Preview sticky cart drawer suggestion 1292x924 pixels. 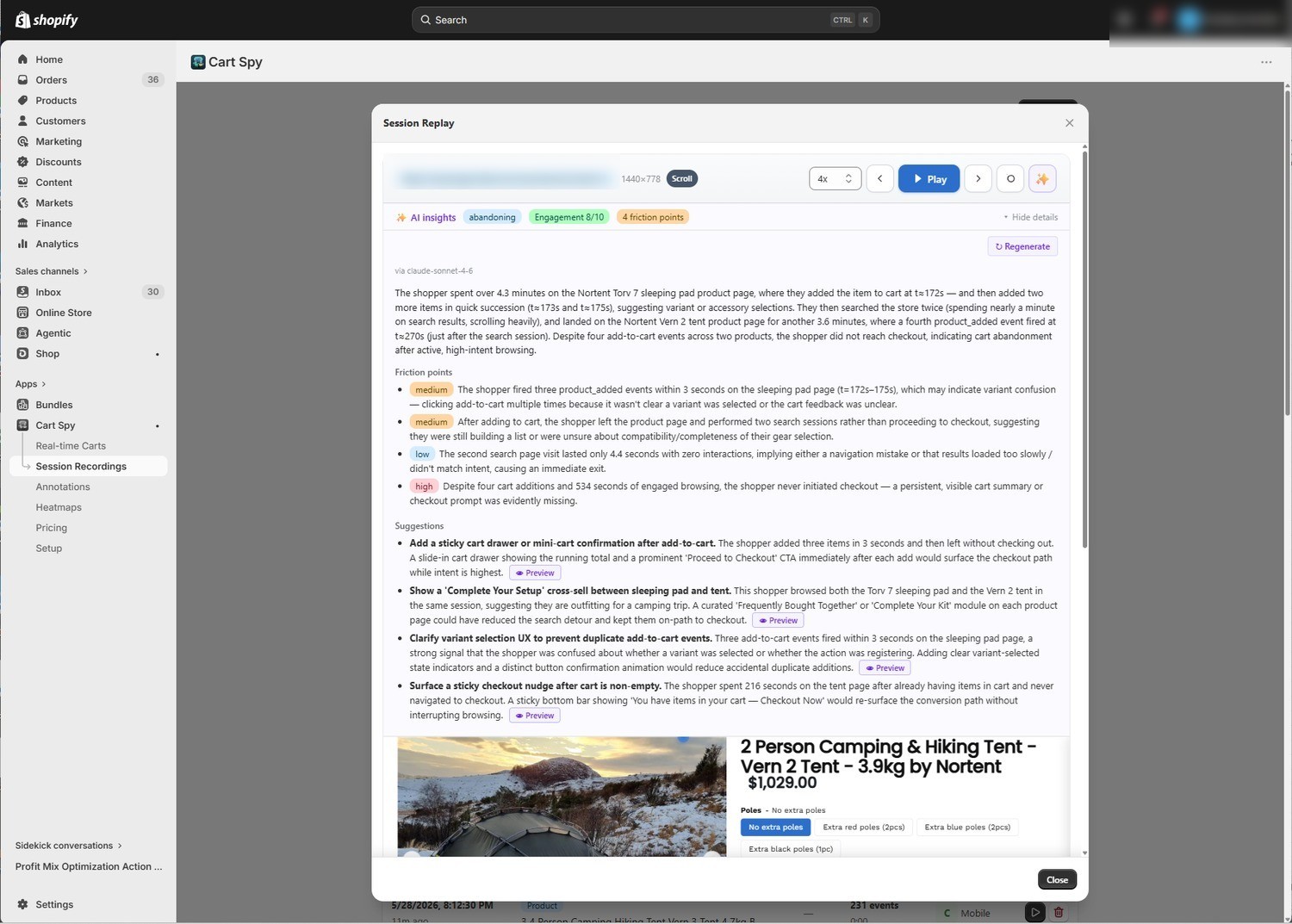coord(535,573)
